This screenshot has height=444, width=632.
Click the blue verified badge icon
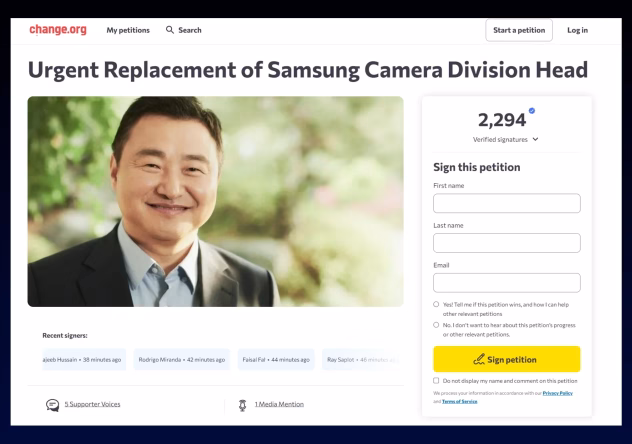[x=532, y=110]
